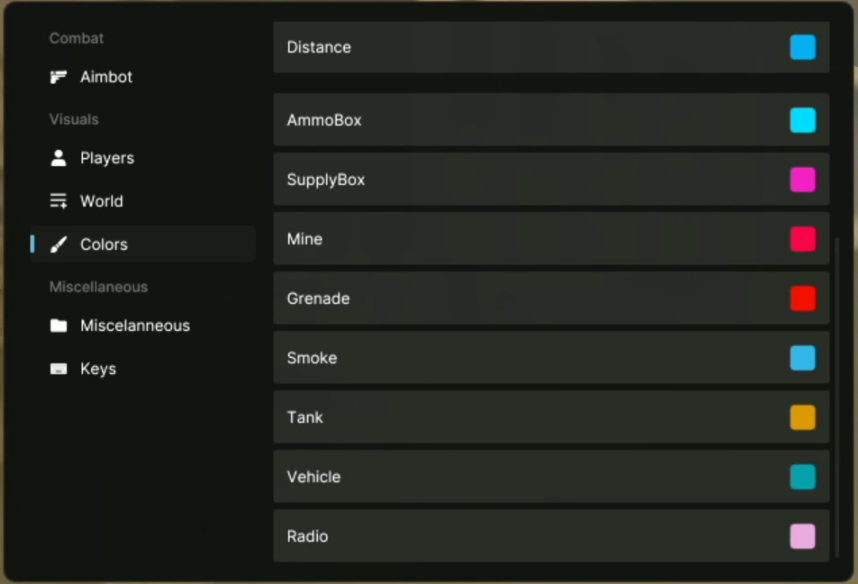This screenshot has height=584, width=858.
Task: Select the Tank orange color swatch
Action: [802, 418]
